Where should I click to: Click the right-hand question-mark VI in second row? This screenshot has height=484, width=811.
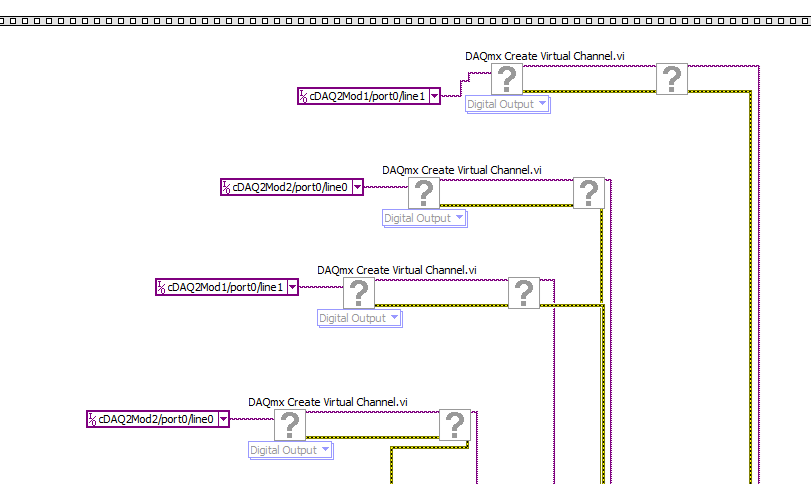(589, 193)
